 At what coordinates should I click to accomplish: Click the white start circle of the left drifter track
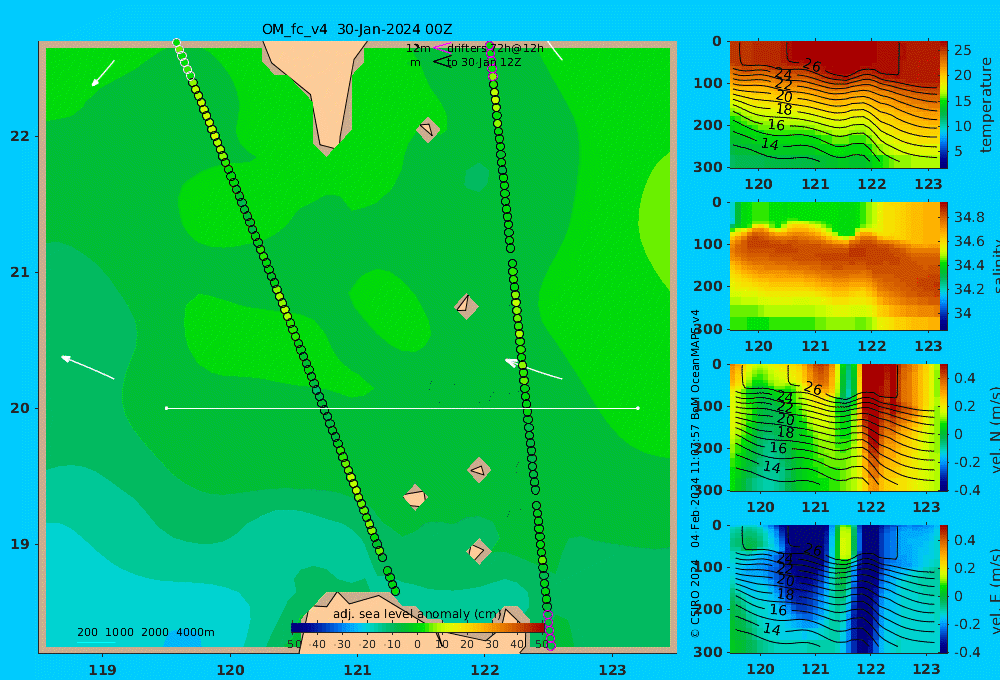[x=177, y=43]
